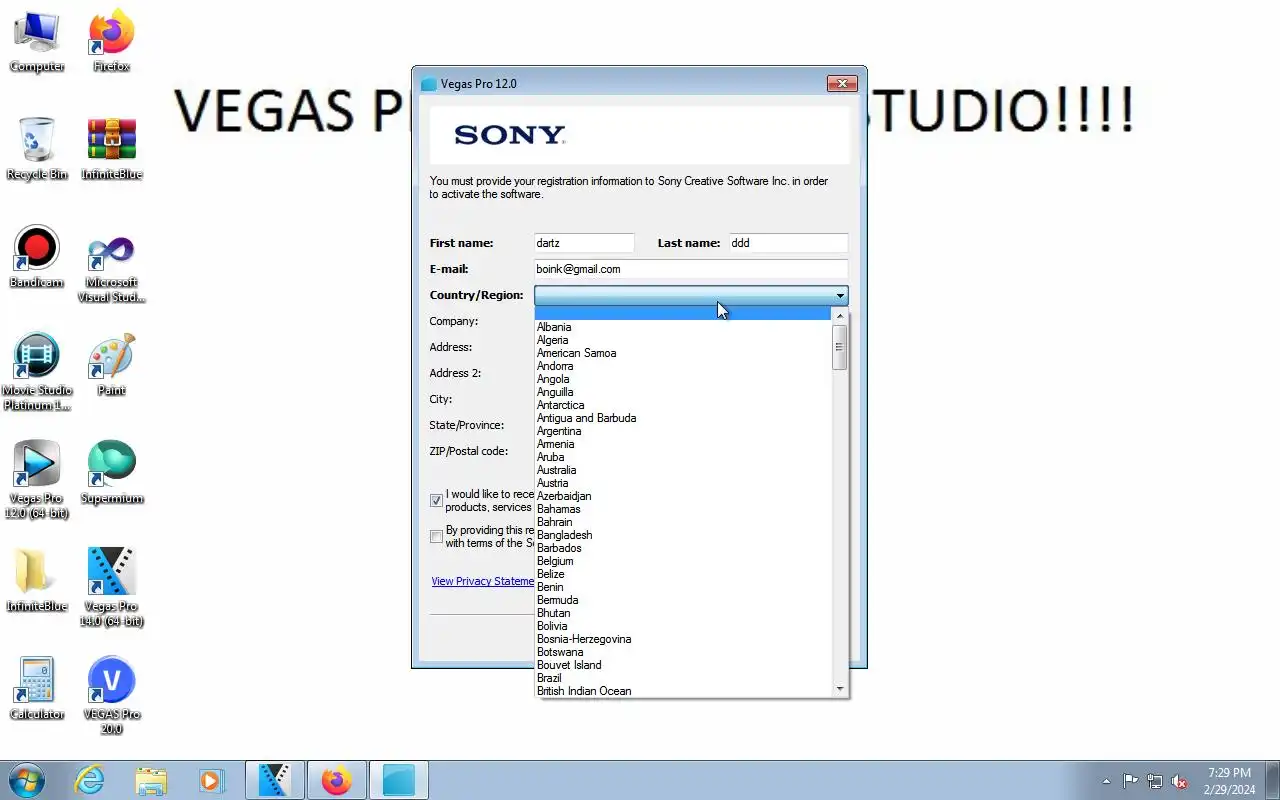Select the Bandicam desktop shortcut
The height and width of the screenshot is (800, 1280).
[x=37, y=258]
